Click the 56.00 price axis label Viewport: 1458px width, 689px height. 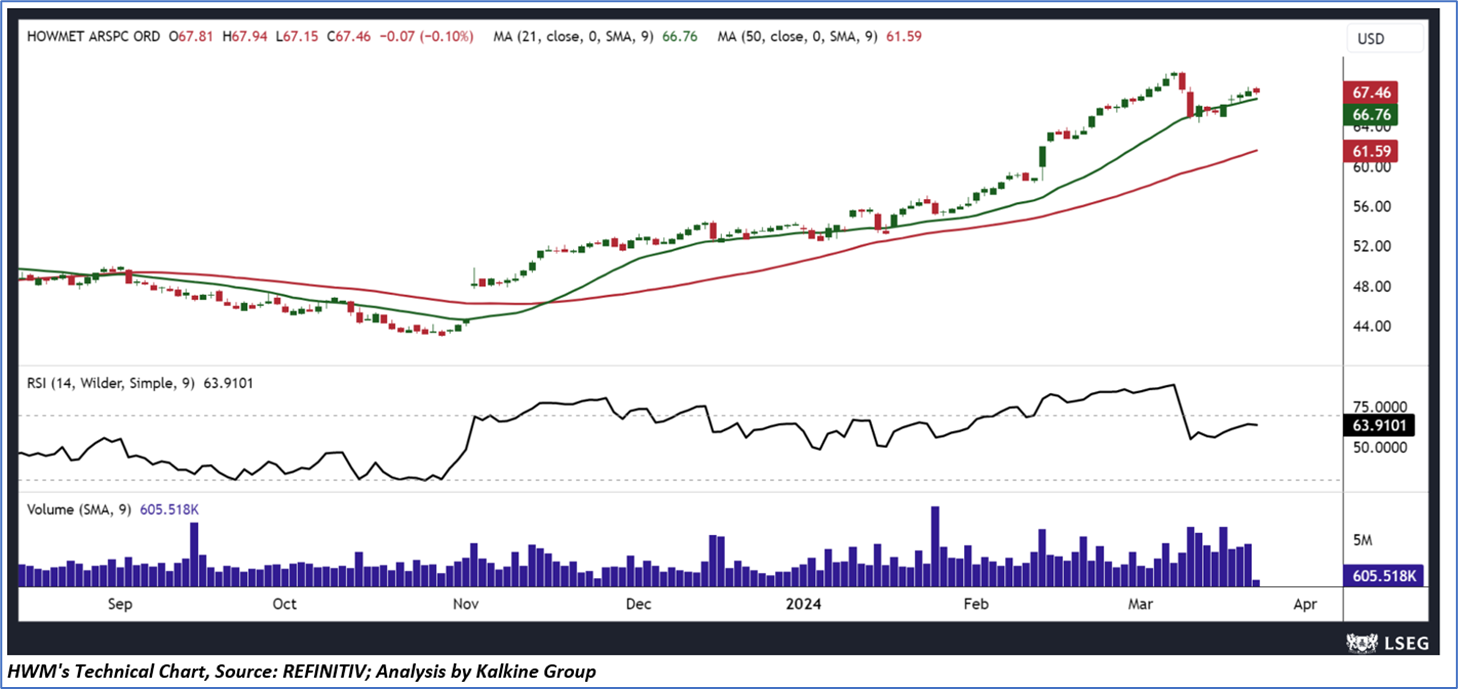click(x=1370, y=207)
